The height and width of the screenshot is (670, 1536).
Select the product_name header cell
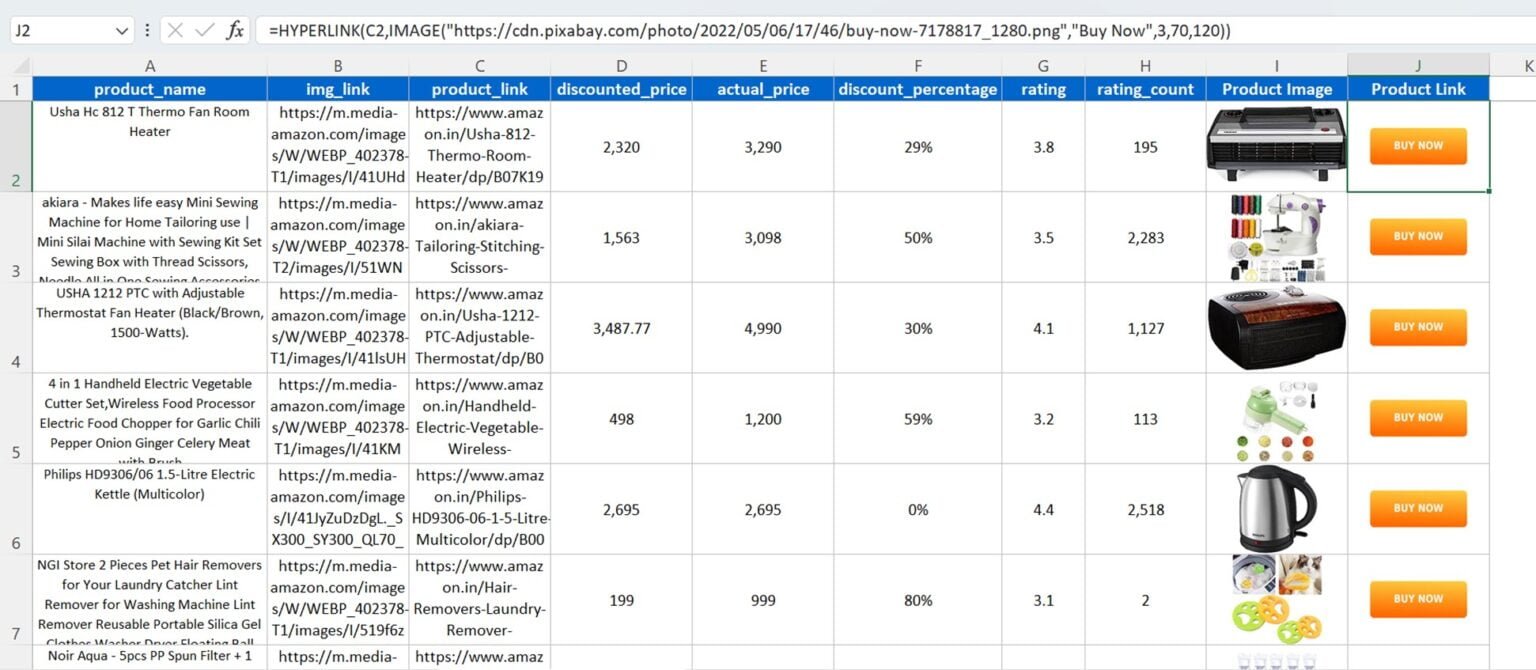(150, 88)
